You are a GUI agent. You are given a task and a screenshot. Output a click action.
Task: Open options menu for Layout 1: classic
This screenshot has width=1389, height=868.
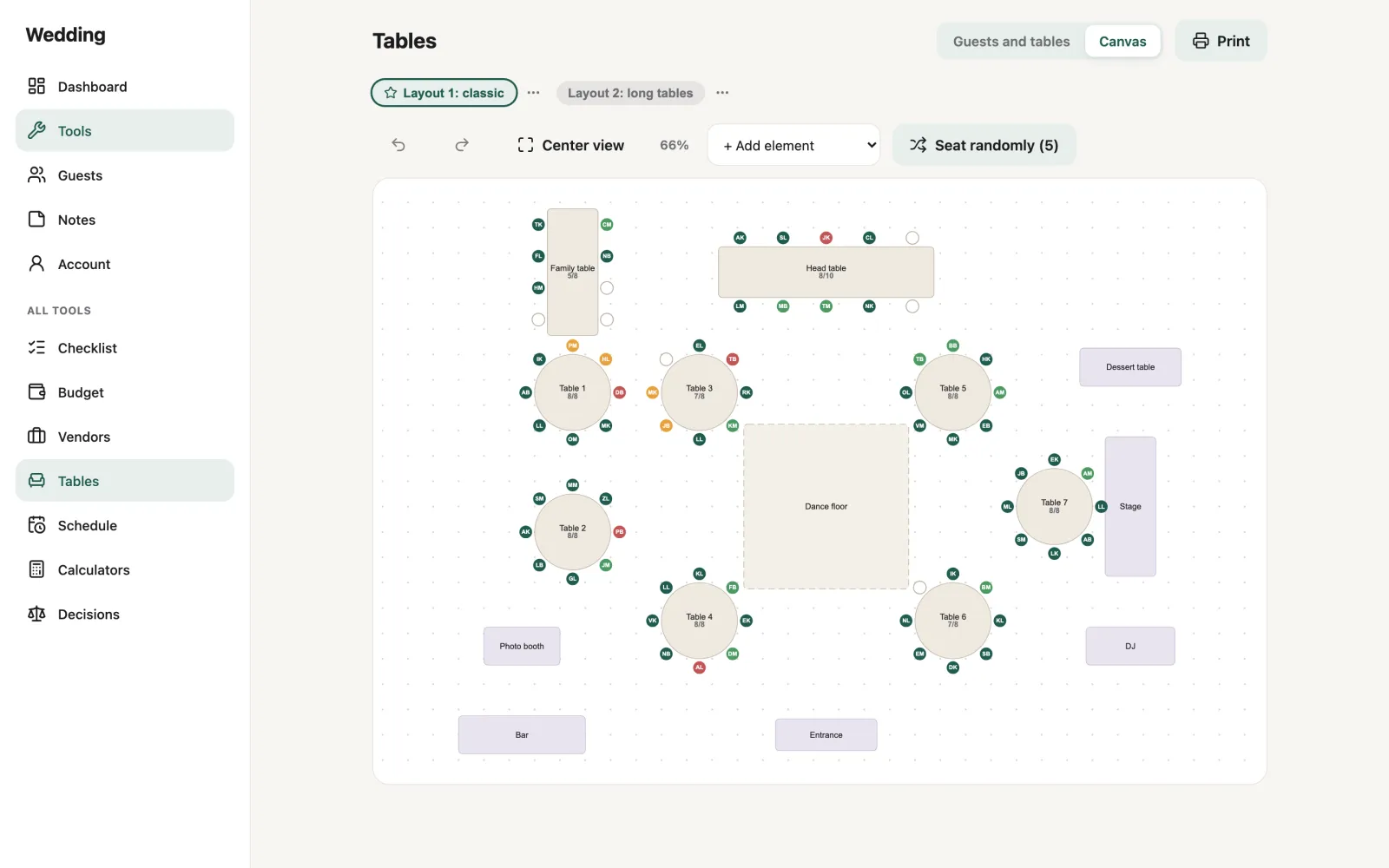534,93
